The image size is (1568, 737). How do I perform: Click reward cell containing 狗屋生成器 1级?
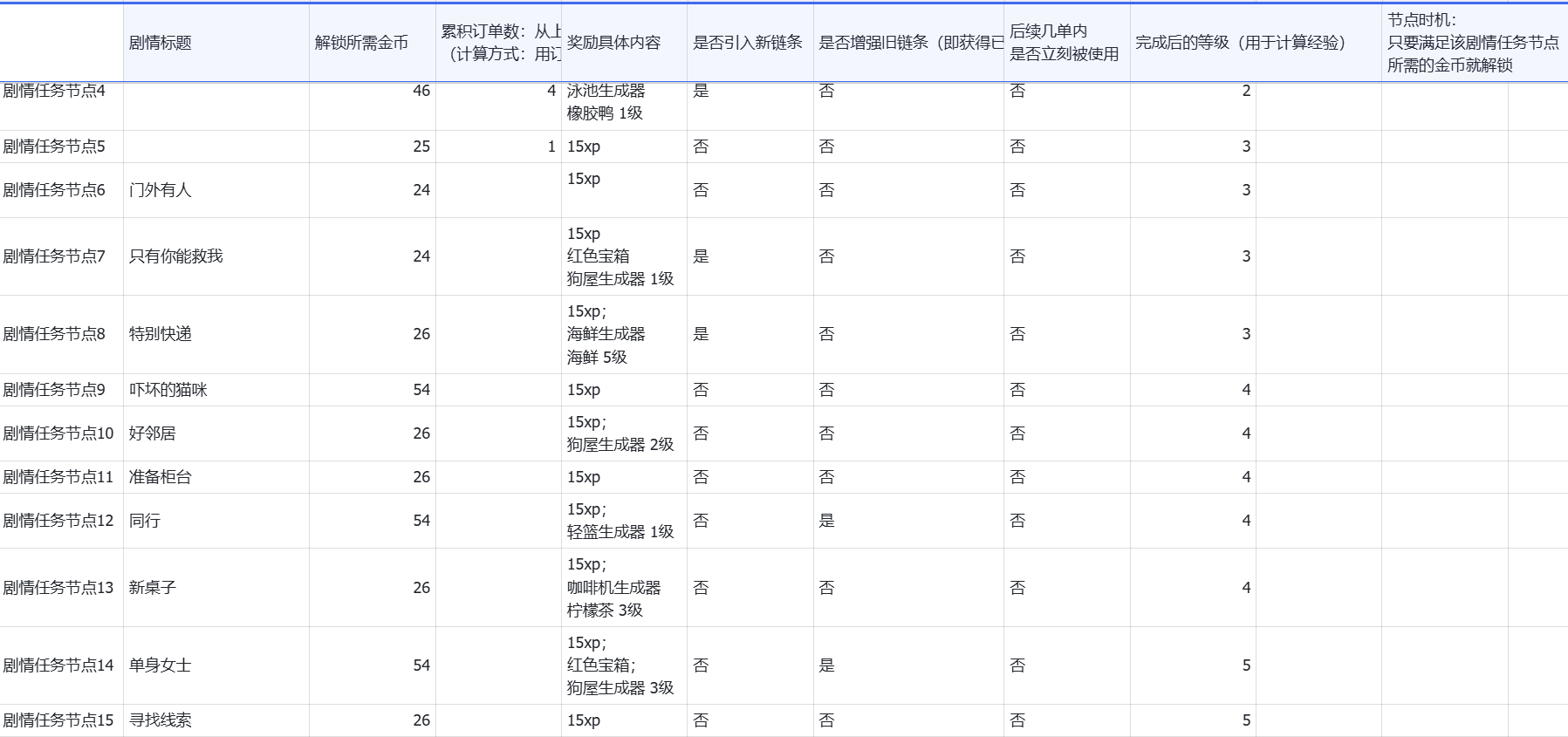624,256
